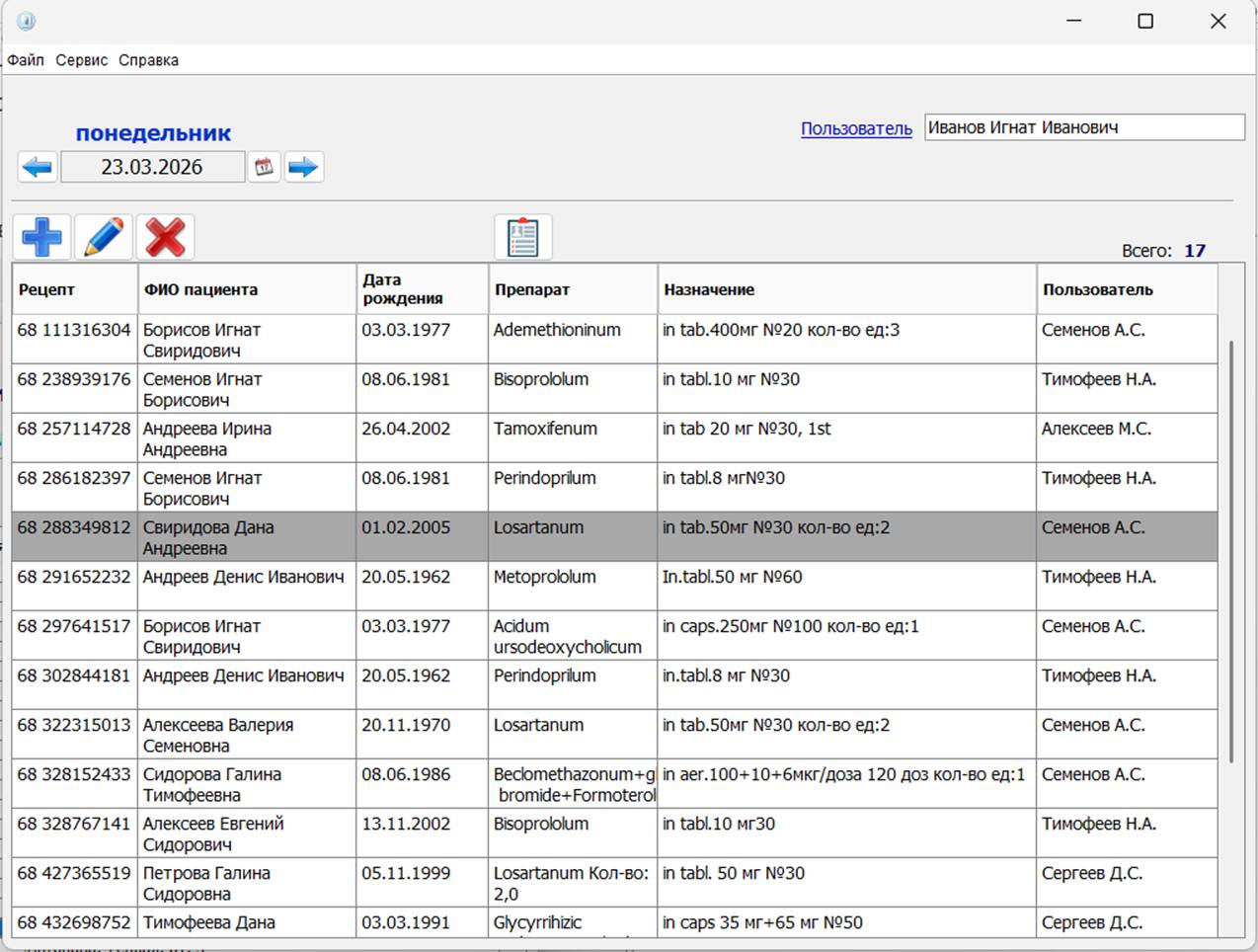Click the ФИО пациента column header
Screen dimensions: 1258x952
200,289
